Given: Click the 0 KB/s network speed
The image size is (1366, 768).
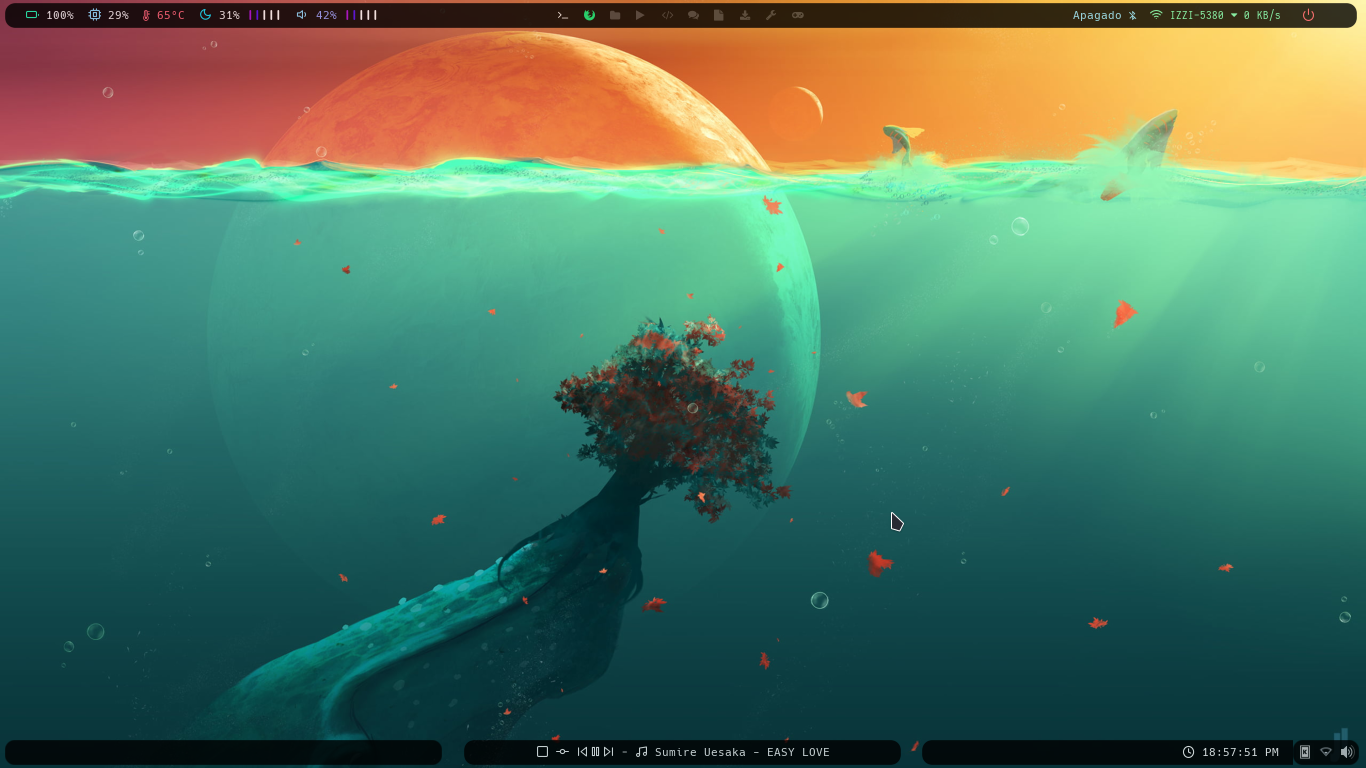Looking at the screenshot, I should pos(1262,15).
